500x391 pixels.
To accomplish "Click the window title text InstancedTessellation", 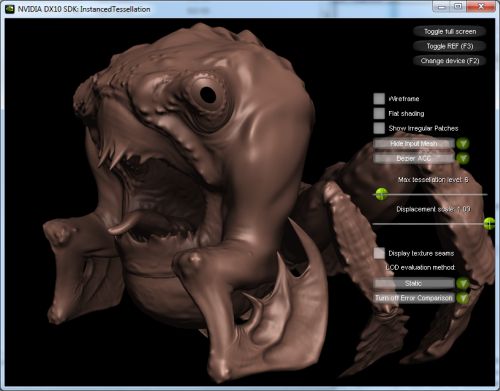I will (x=115, y=9).
